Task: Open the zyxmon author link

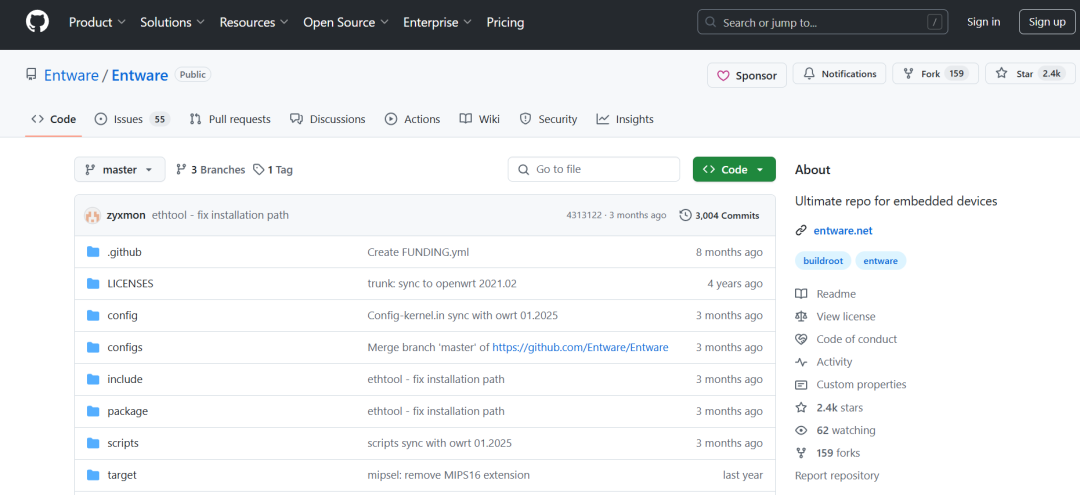Action: (x=126, y=215)
